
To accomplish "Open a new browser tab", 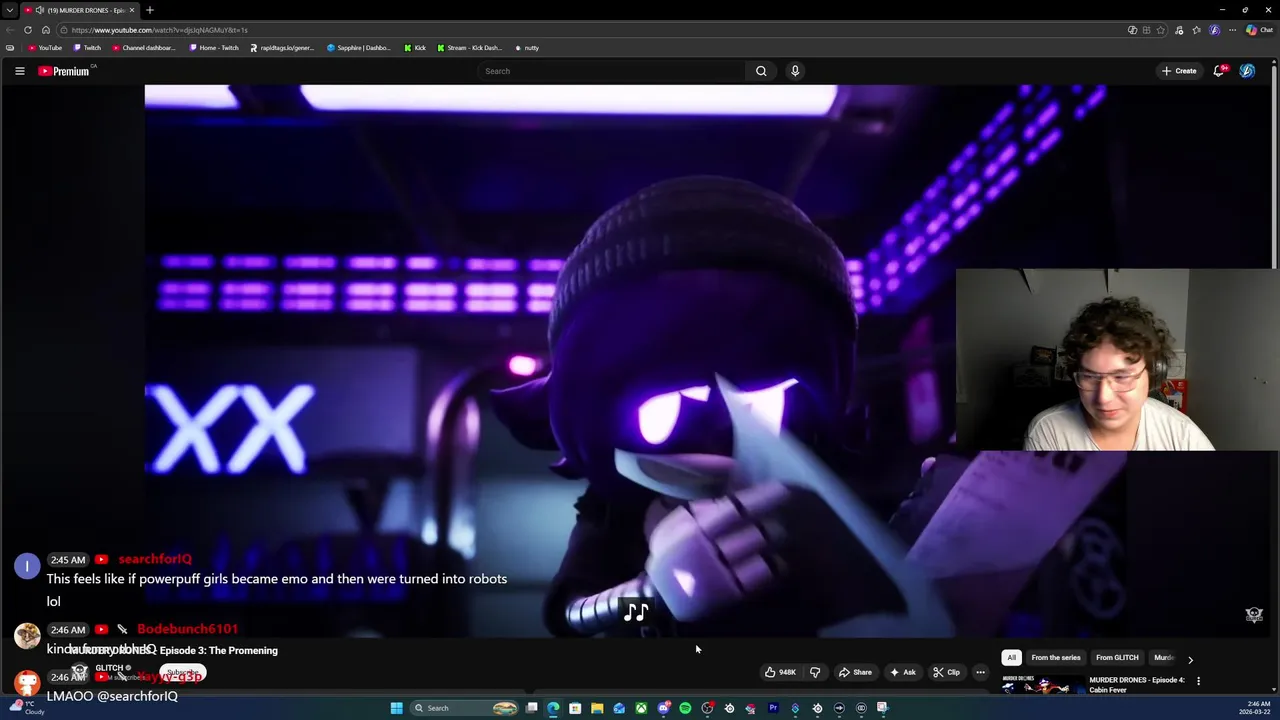I will pyautogui.click(x=150, y=10).
